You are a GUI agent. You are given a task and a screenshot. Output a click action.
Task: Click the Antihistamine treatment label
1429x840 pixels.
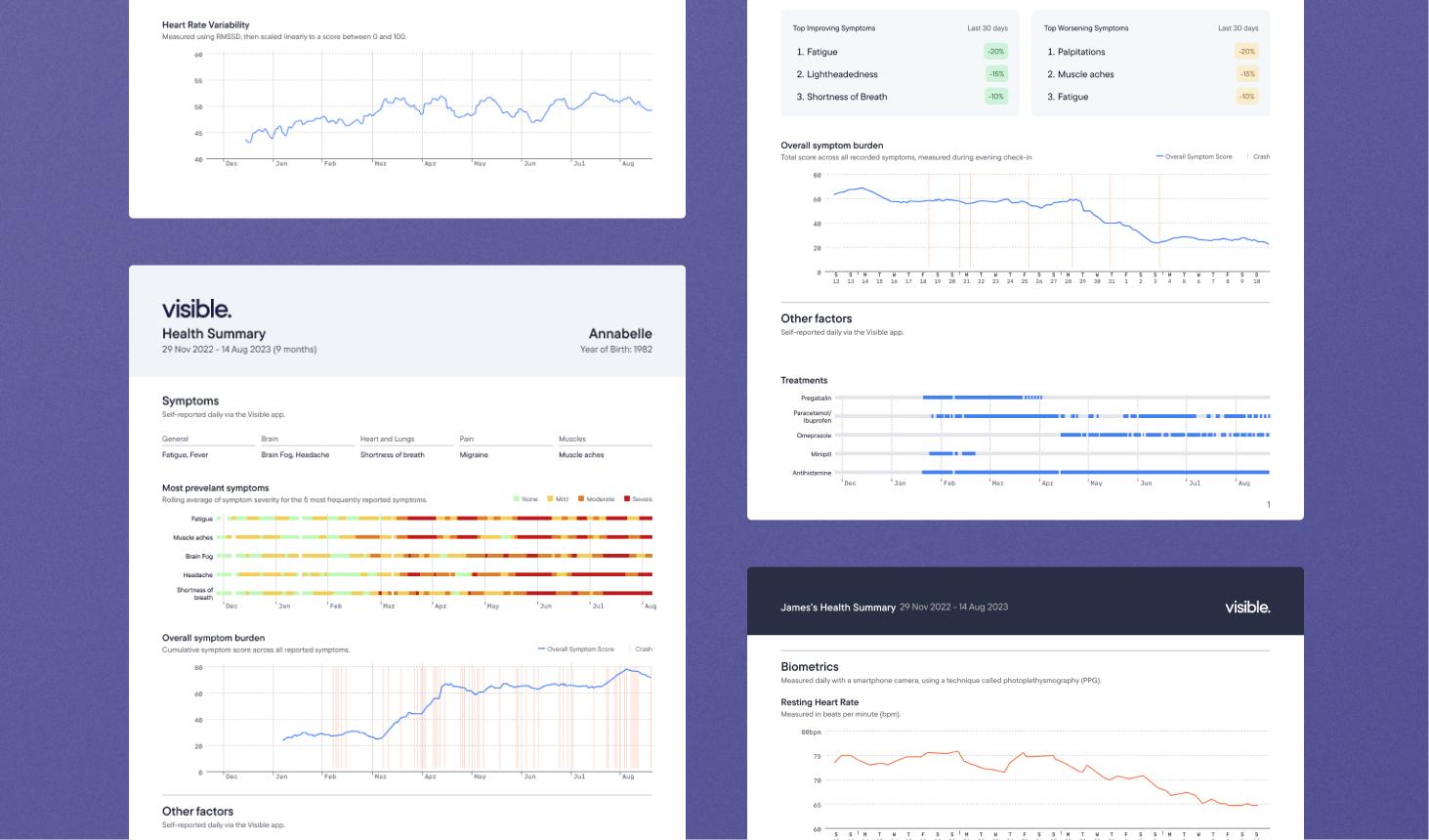[812, 473]
